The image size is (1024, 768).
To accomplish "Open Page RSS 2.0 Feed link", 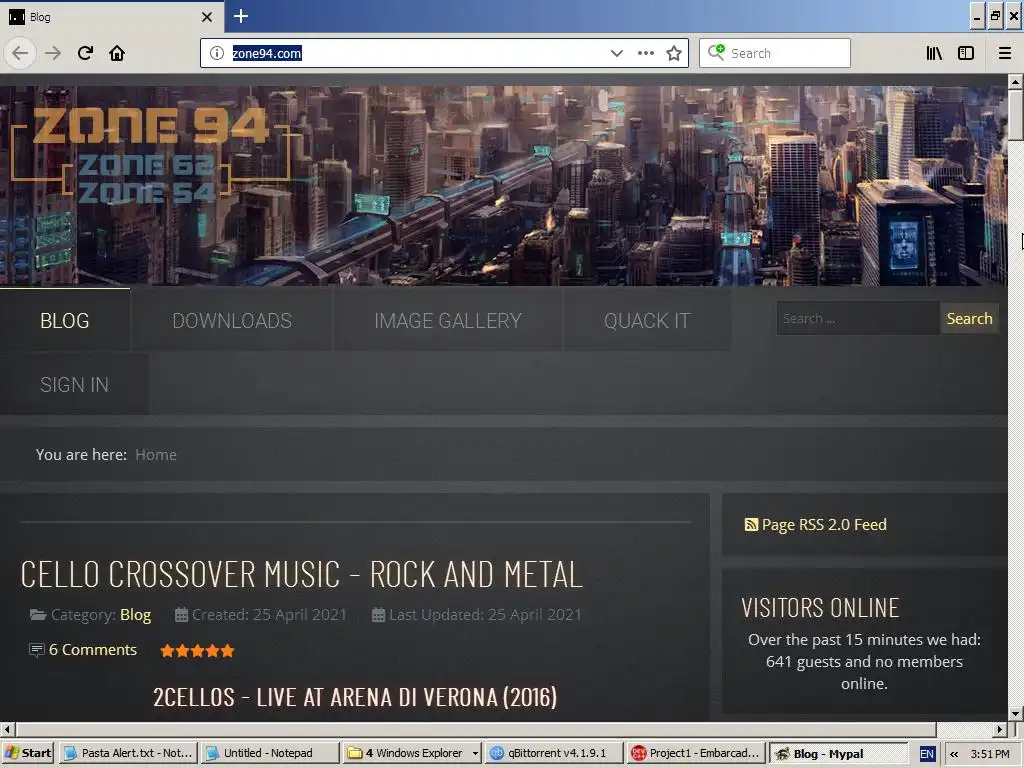I will [824, 524].
